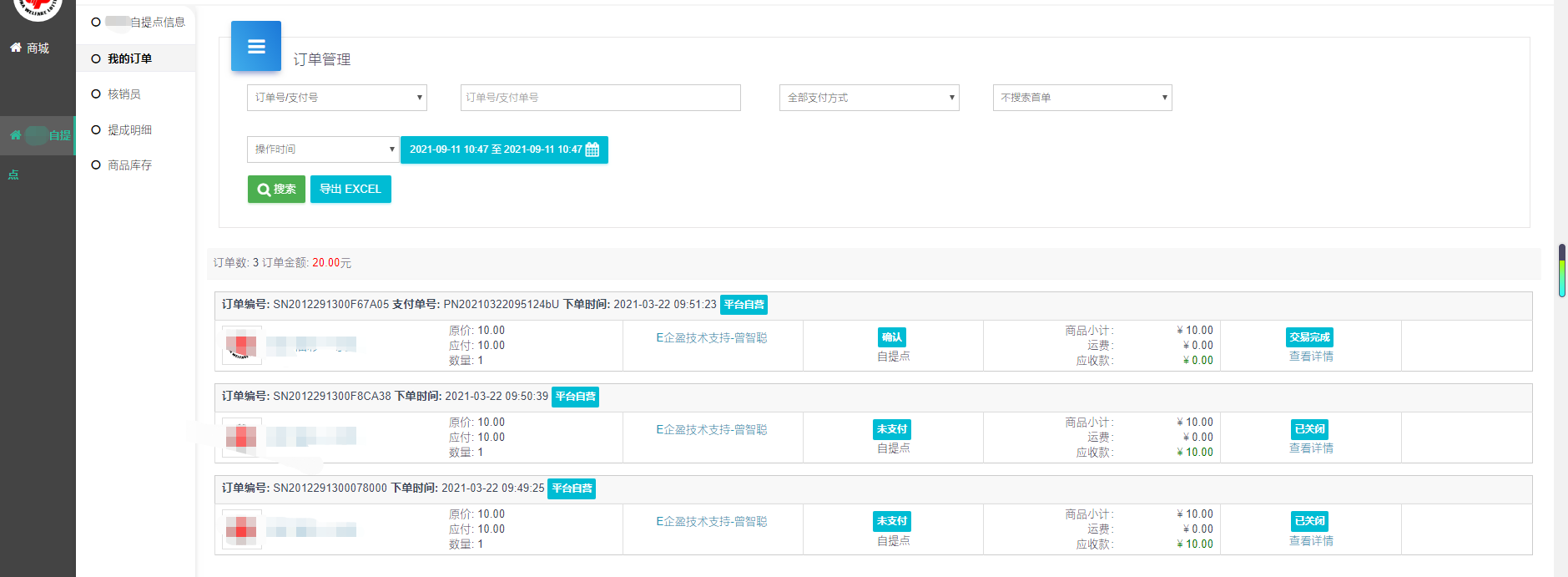
Task: Click the site logo at top left
Action: [x=38, y=8]
